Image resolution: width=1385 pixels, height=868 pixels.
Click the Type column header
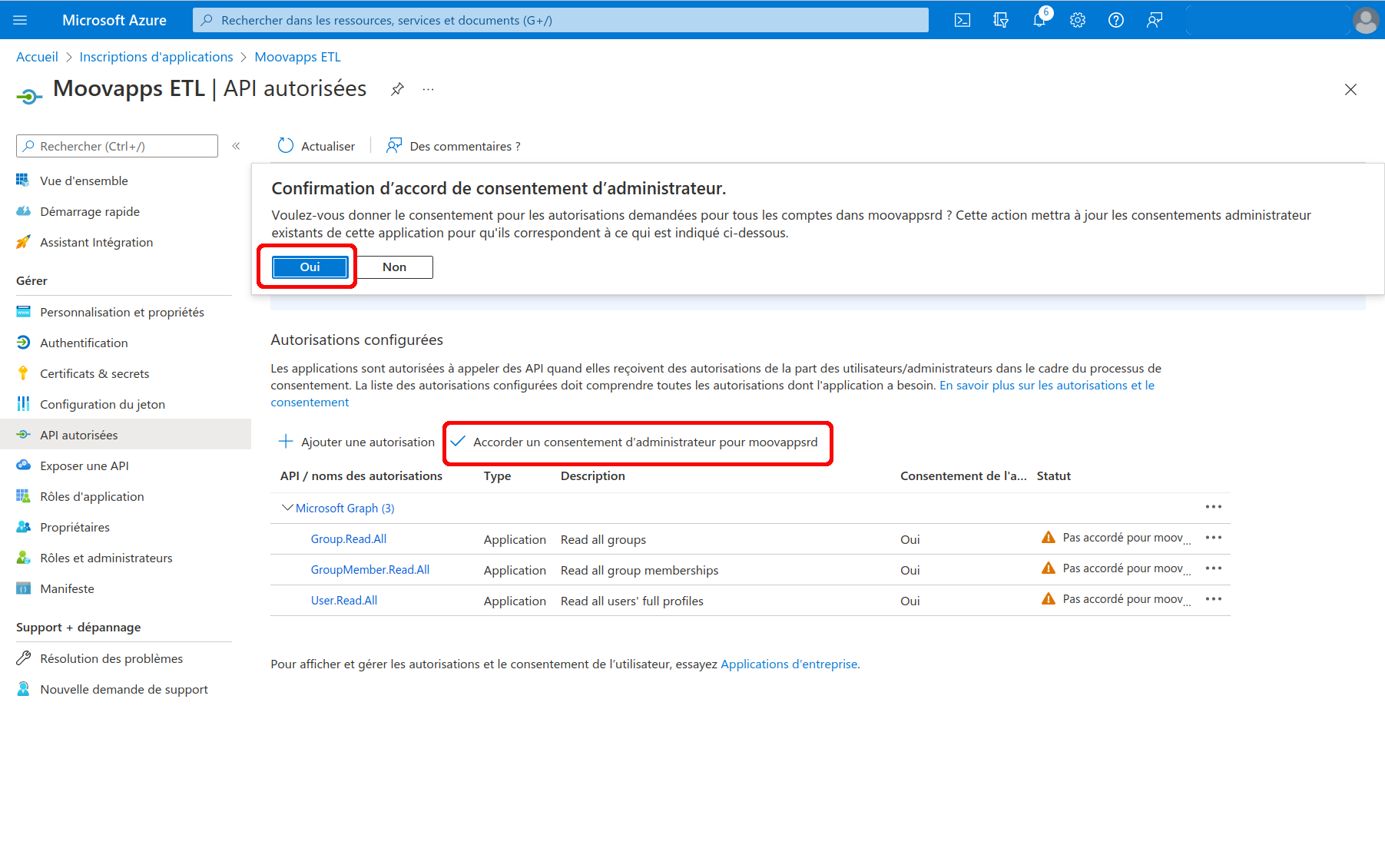coord(497,475)
